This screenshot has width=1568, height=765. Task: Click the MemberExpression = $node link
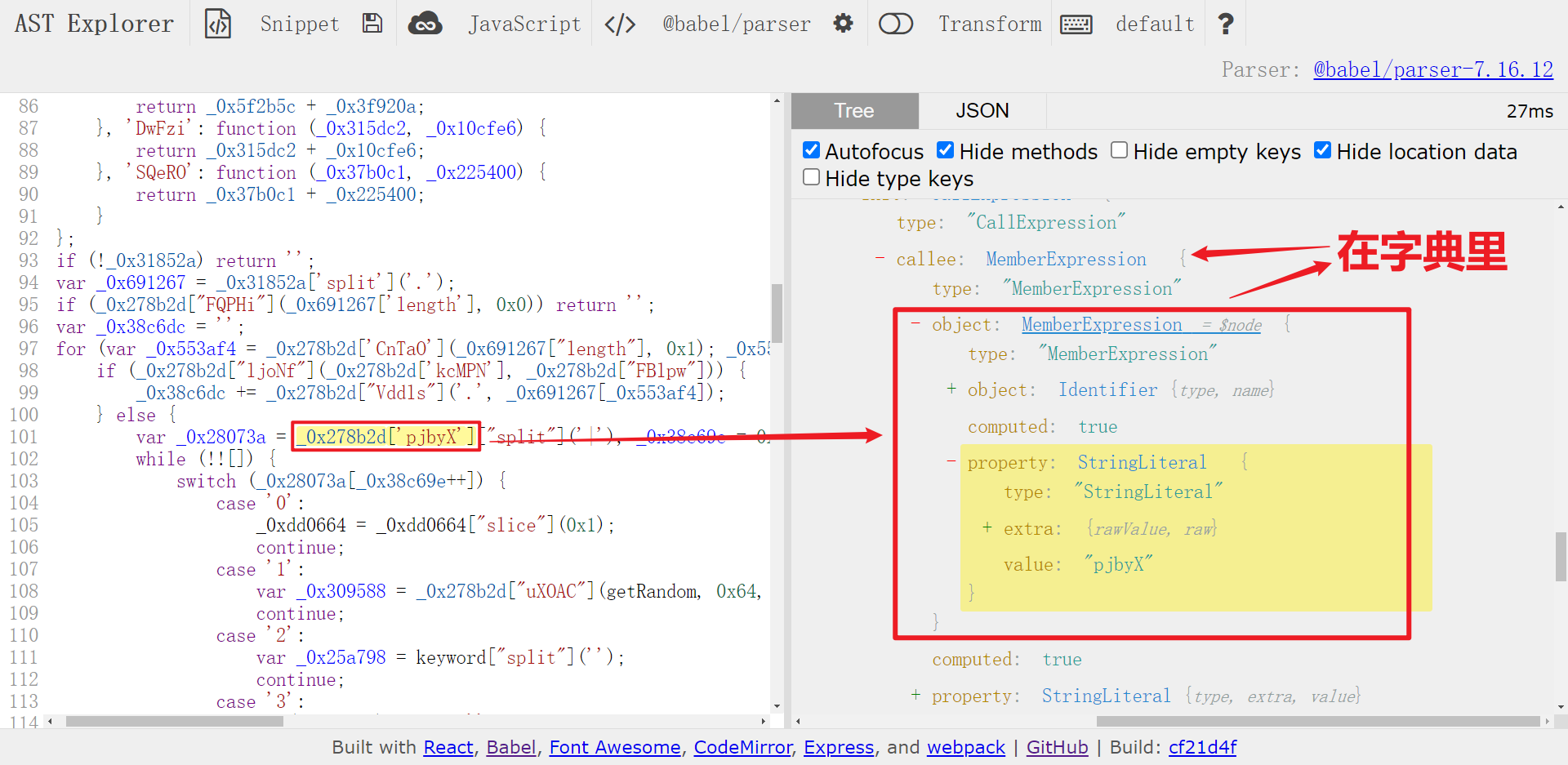tap(1142, 324)
